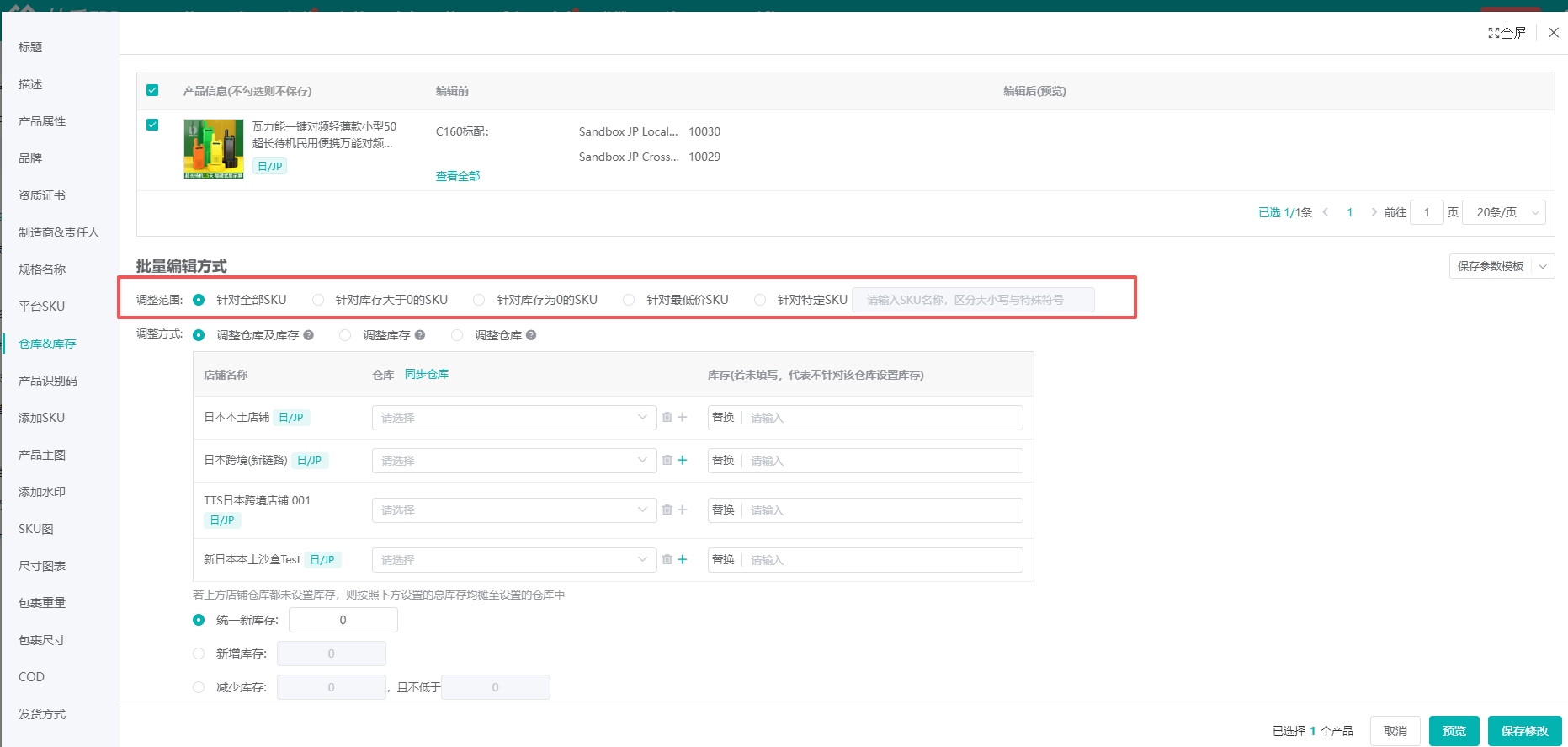Screen dimensions: 1568x747
Task: Select 针对库存大于0的SKU radio option
Action: [318, 300]
